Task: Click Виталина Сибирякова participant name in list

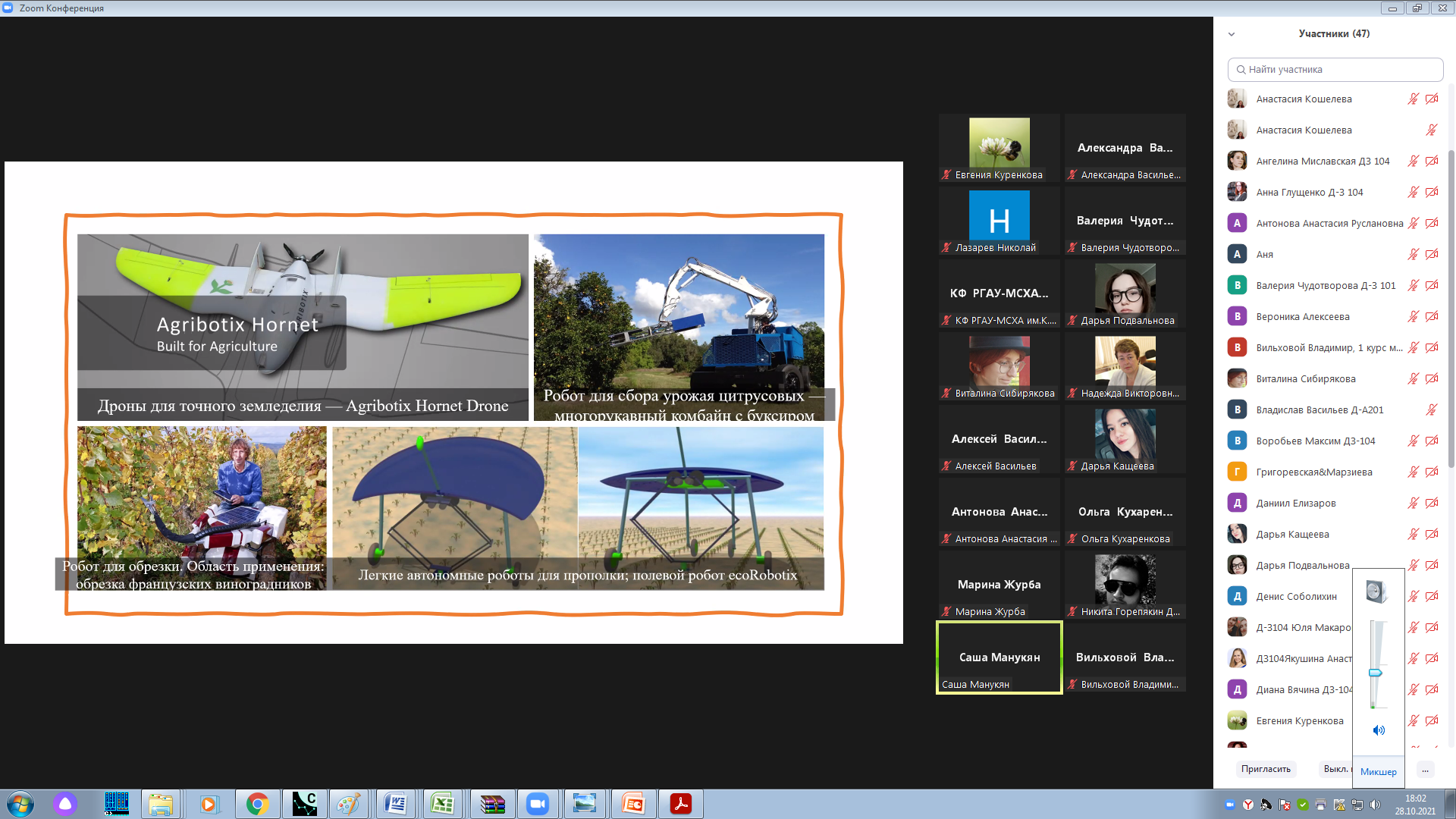Action: coord(1306,379)
